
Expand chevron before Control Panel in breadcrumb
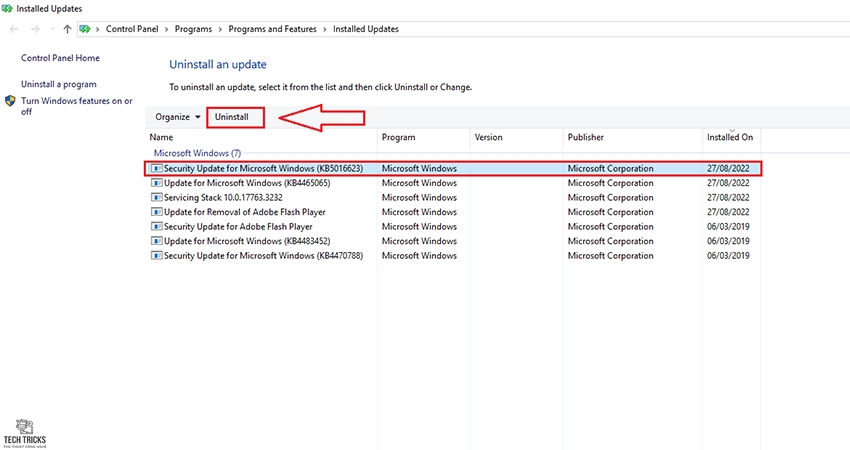coord(98,29)
